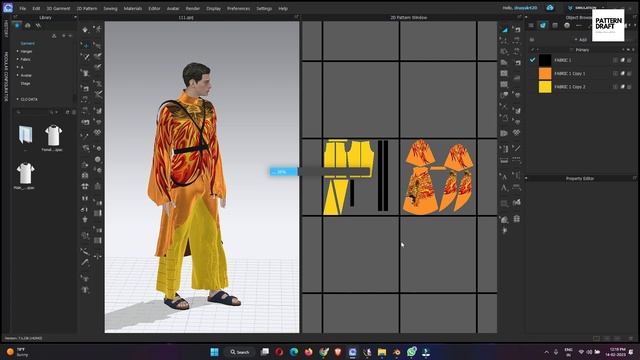Switch to the Scene list tab icon
Image resolution: width=640 pixels, height=360 pixels.
531,25
